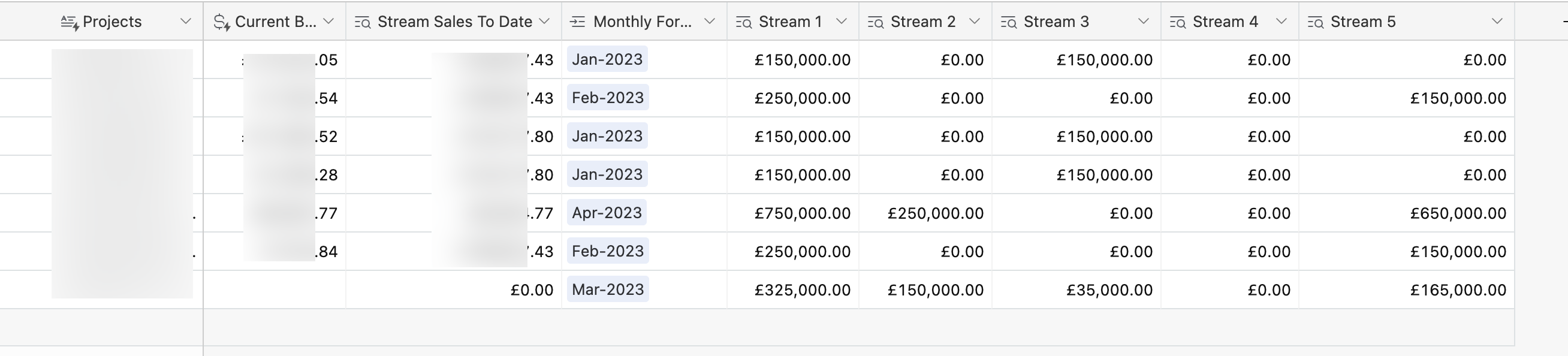Viewport: 1568px width, 356px height.
Task: Click the Stream 2 lookup field icon
Action: tap(875, 23)
